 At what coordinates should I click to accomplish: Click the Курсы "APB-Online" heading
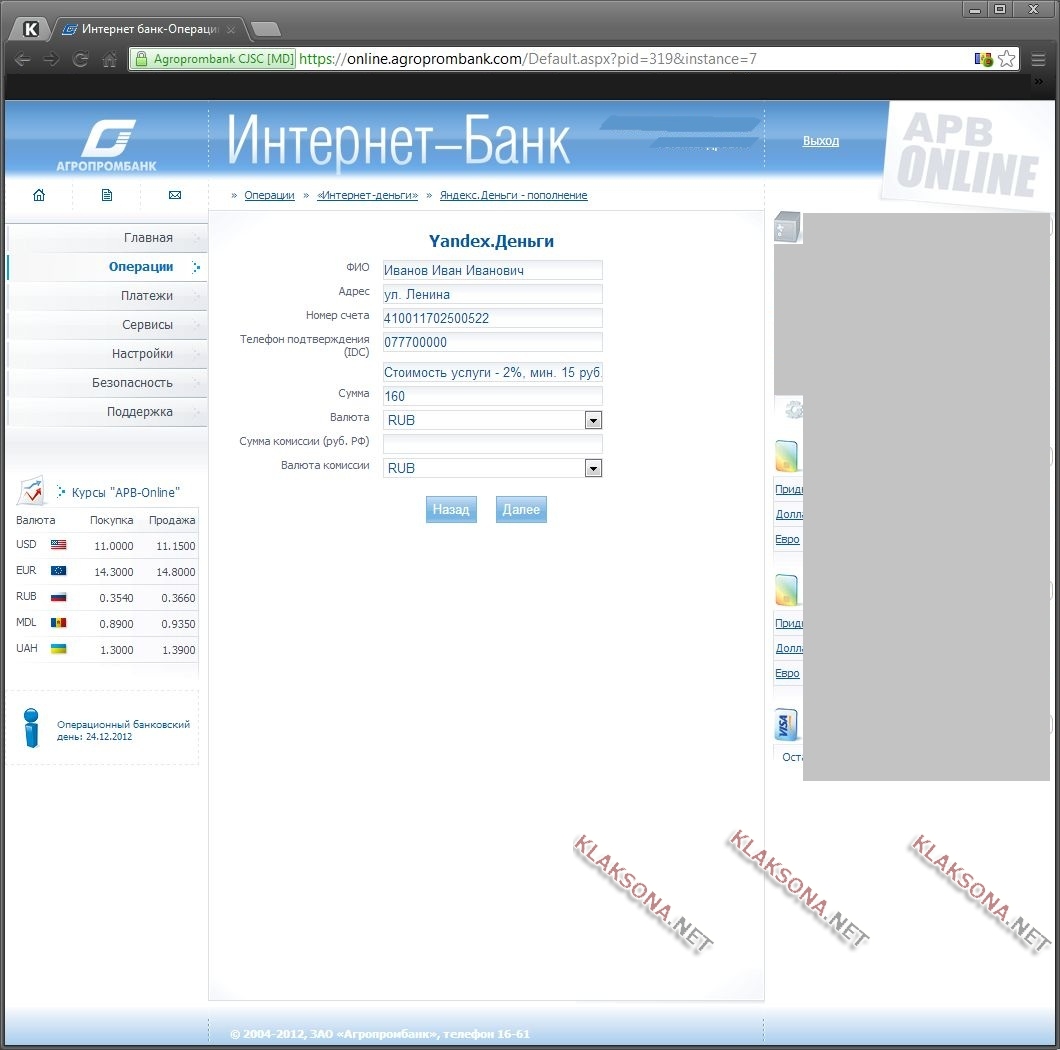tap(126, 493)
